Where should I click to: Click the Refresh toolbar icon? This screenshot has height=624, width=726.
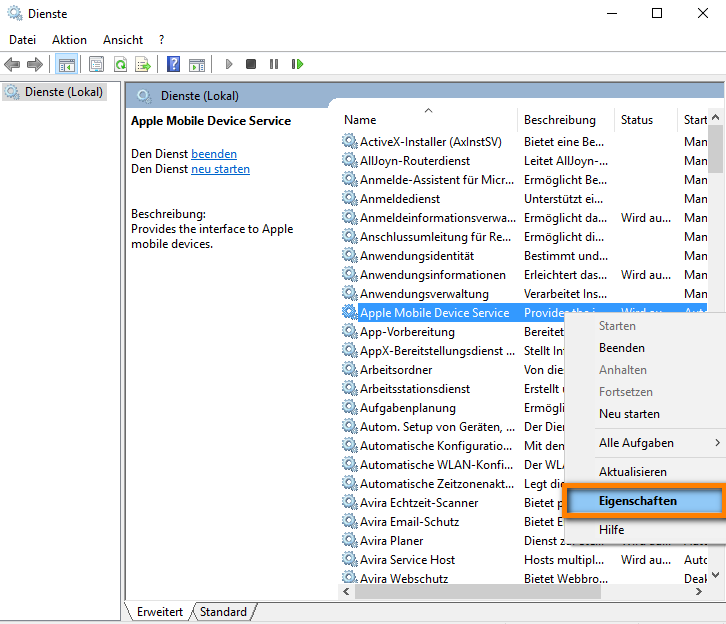[120, 64]
